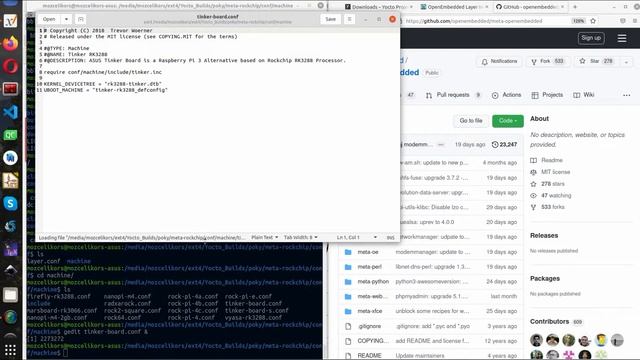
Task: Click the Readme link in About section
Action: (x=552, y=160)
